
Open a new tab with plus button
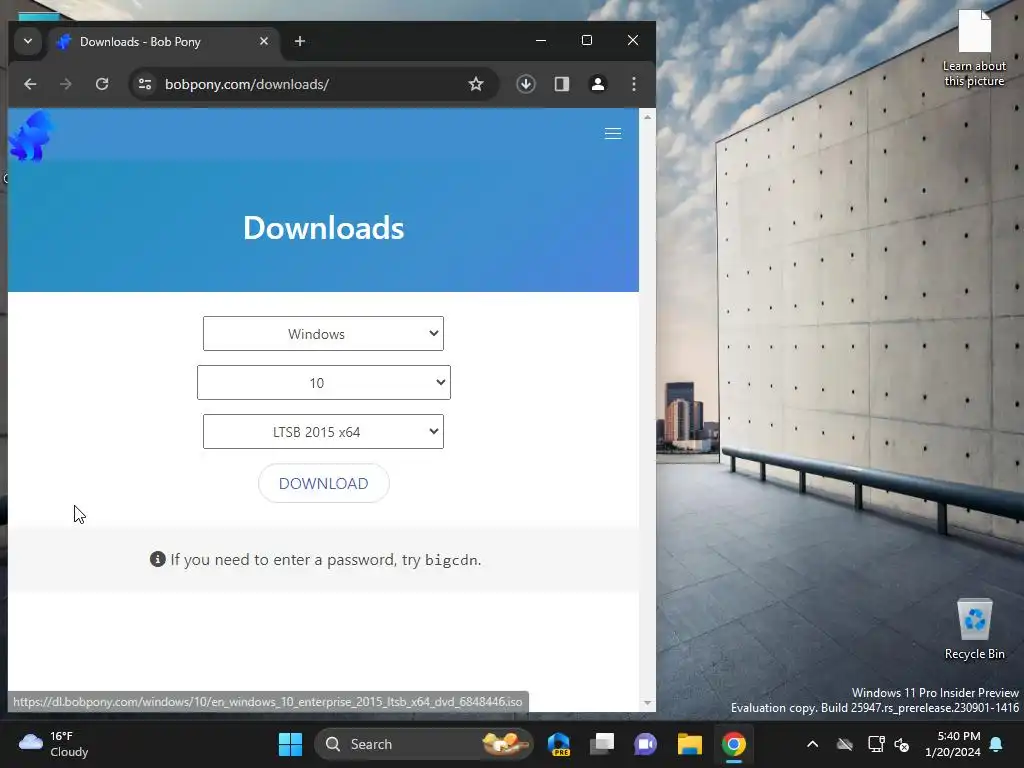(x=300, y=41)
